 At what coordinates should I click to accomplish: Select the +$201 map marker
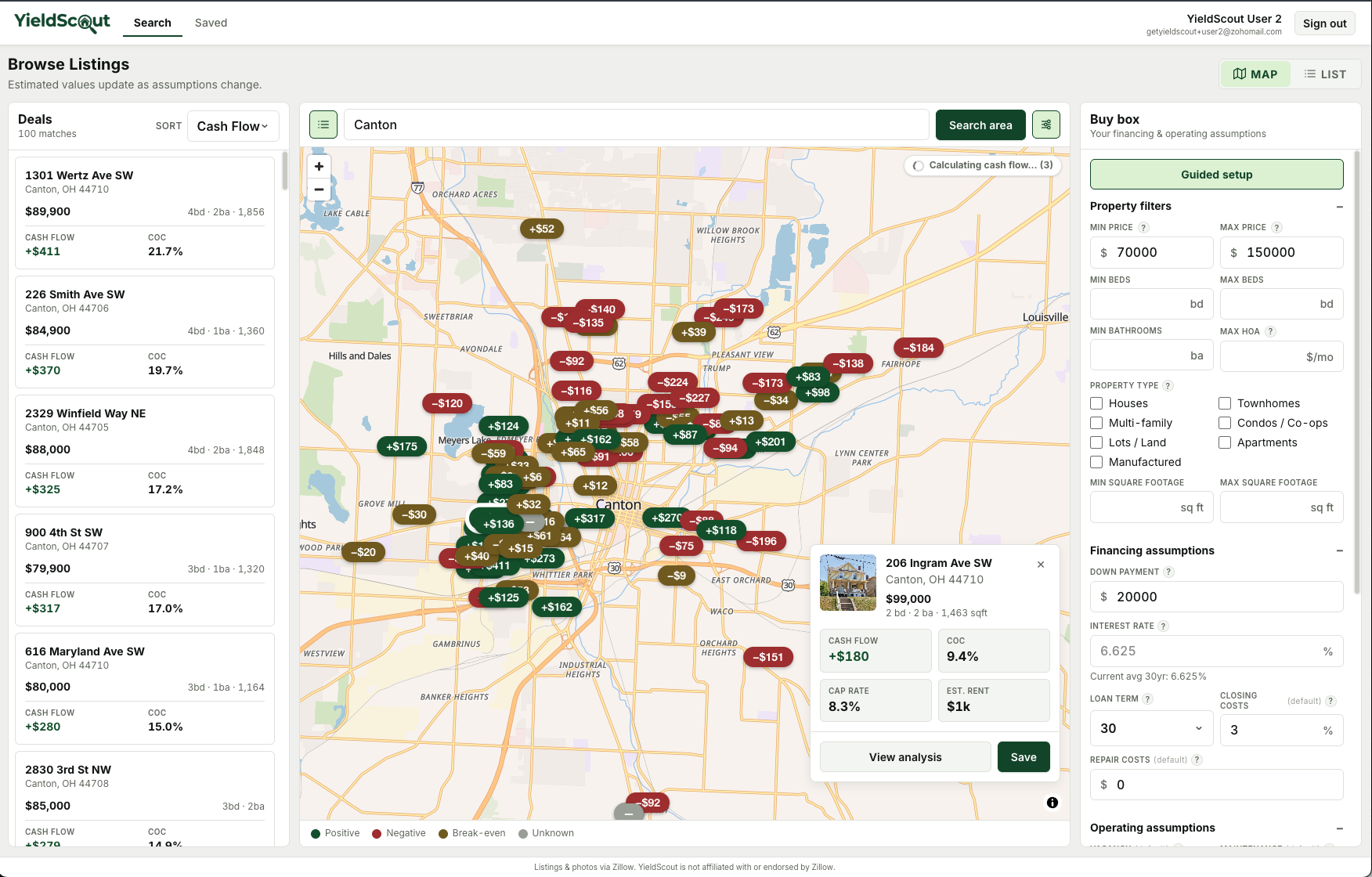(771, 442)
